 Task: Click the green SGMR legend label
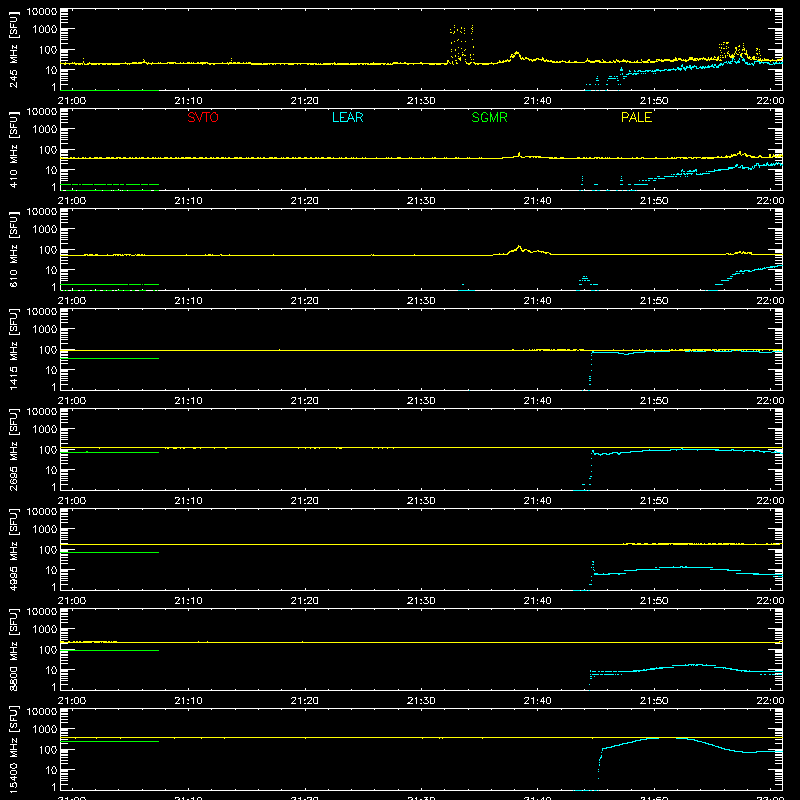tap(489, 117)
